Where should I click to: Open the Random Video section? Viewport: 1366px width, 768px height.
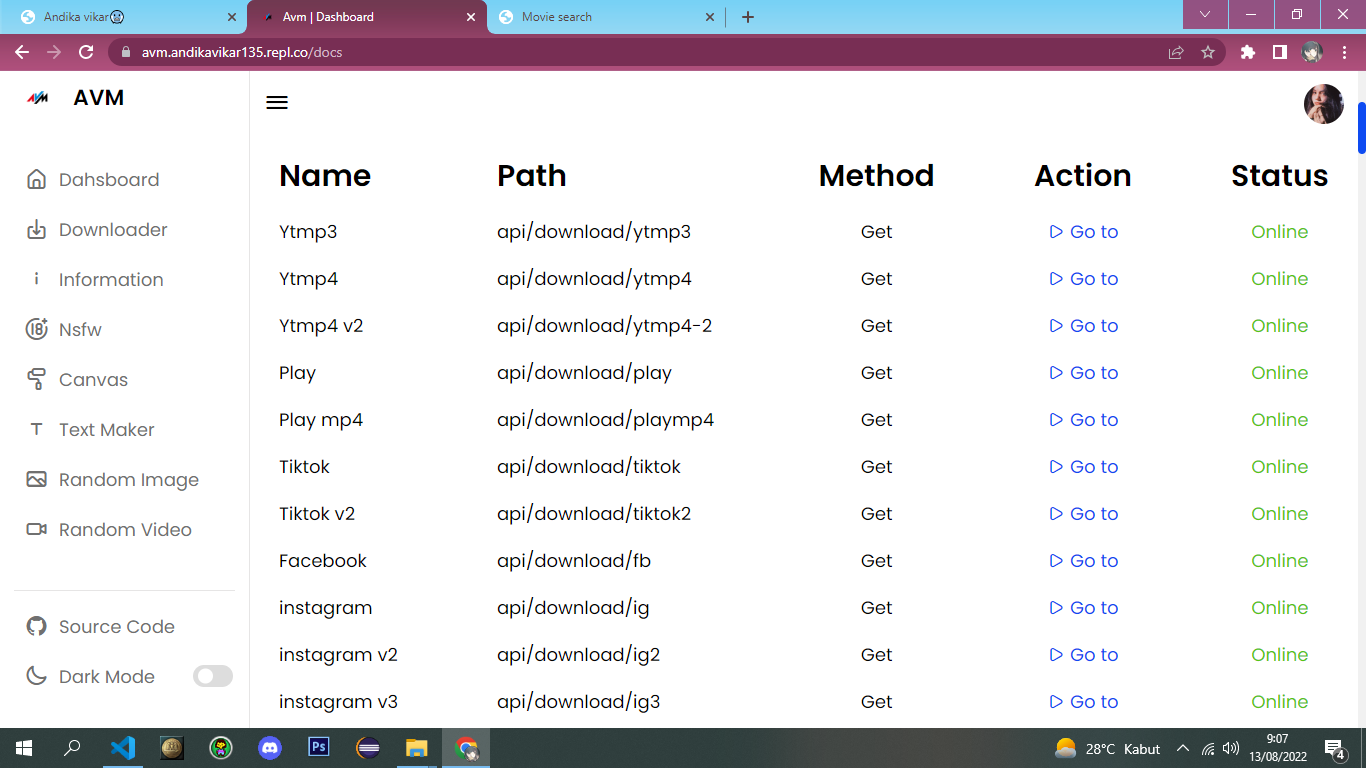tap(124, 530)
